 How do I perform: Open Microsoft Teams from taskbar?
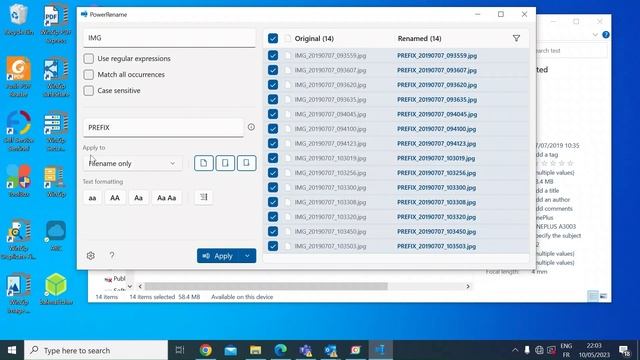pos(306,350)
